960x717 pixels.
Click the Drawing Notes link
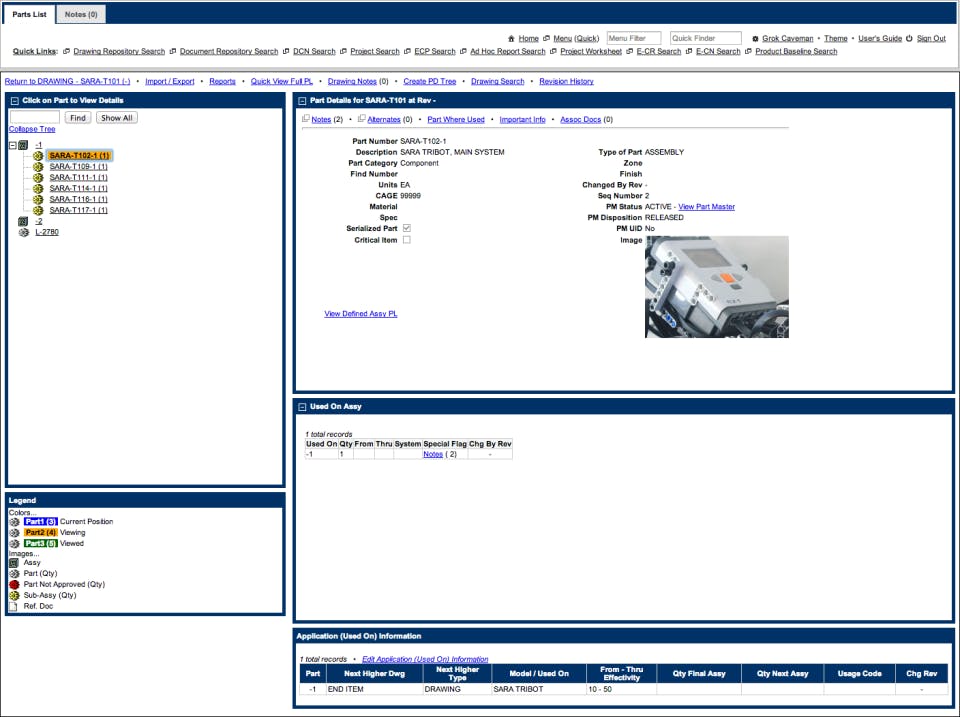point(352,81)
